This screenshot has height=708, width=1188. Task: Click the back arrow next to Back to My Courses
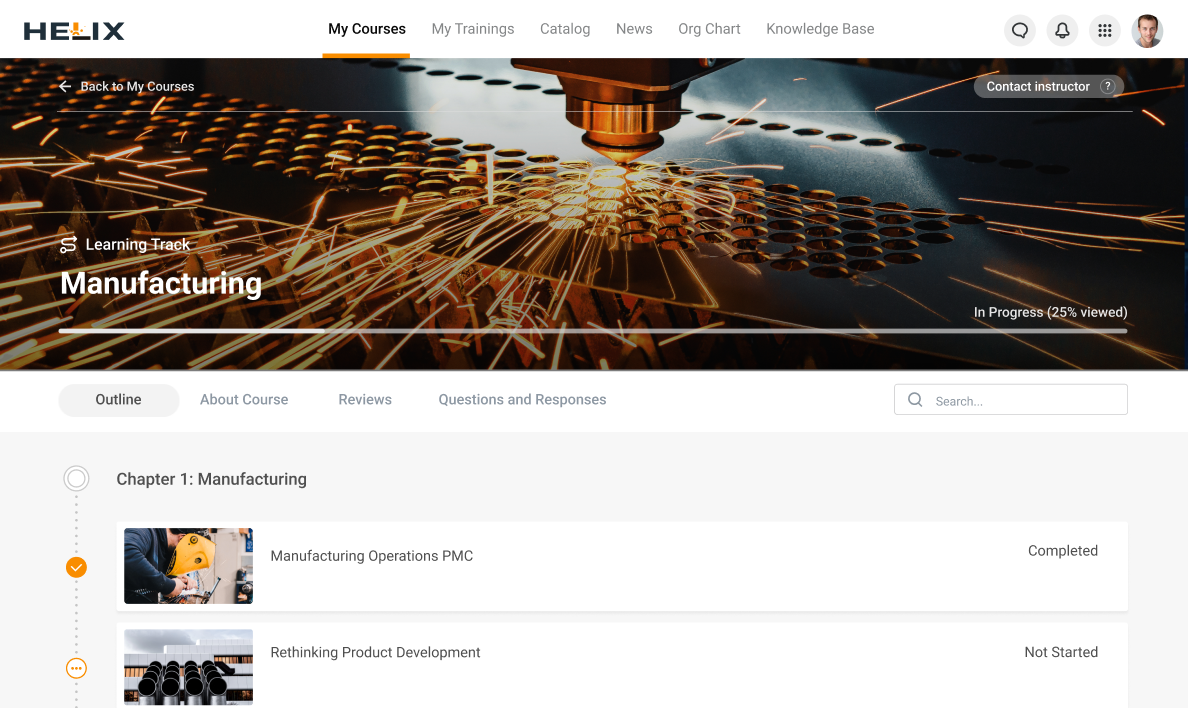click(64, 86)
